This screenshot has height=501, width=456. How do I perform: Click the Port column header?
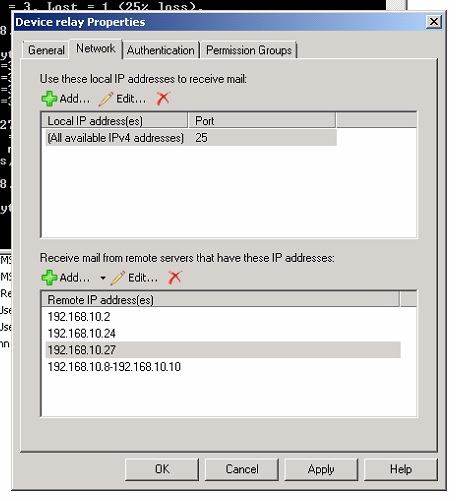[262, 121]
